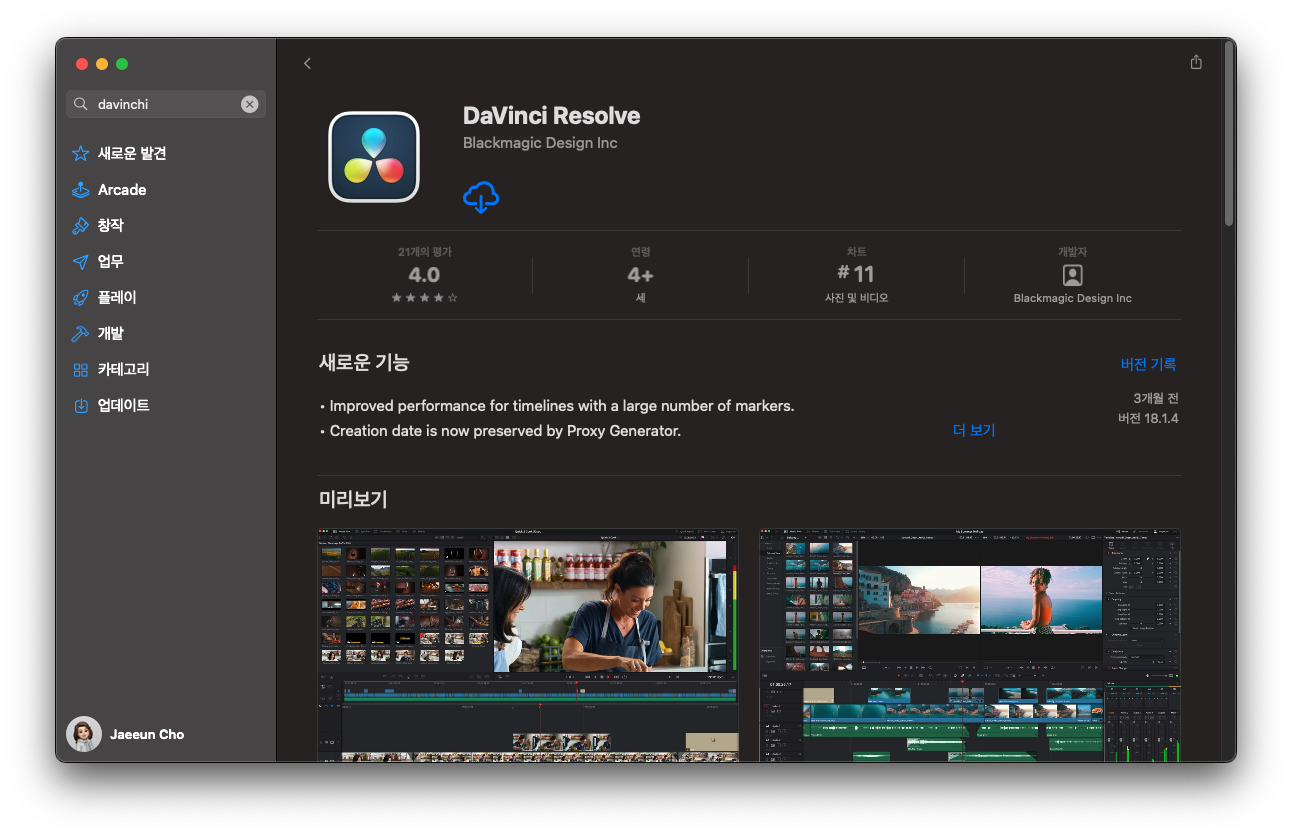Click 3개월 전 release date text
This screenshot has width=1292, height=836.
[x=1156, y=398]
